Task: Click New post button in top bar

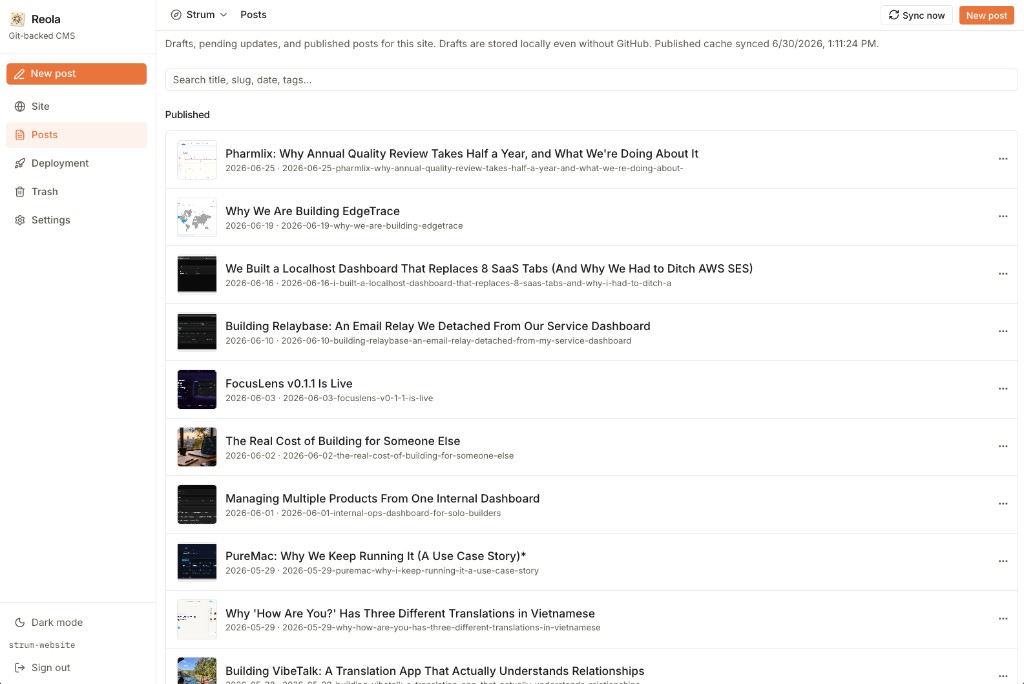Action: [986, 15]
